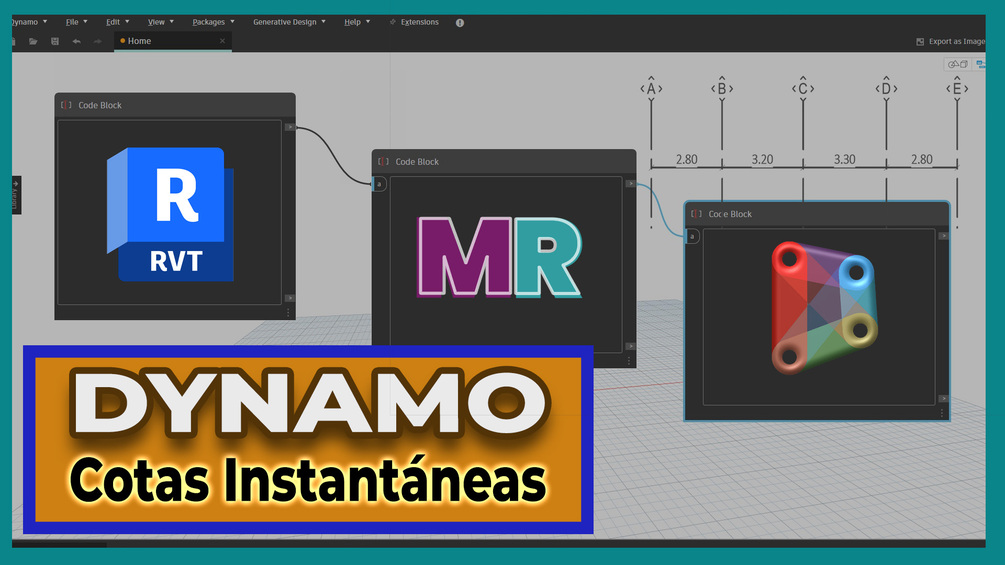This screenshot has height=565, width=1005.
Task: Click the RVT Code Block title
Action: point(99,105)
